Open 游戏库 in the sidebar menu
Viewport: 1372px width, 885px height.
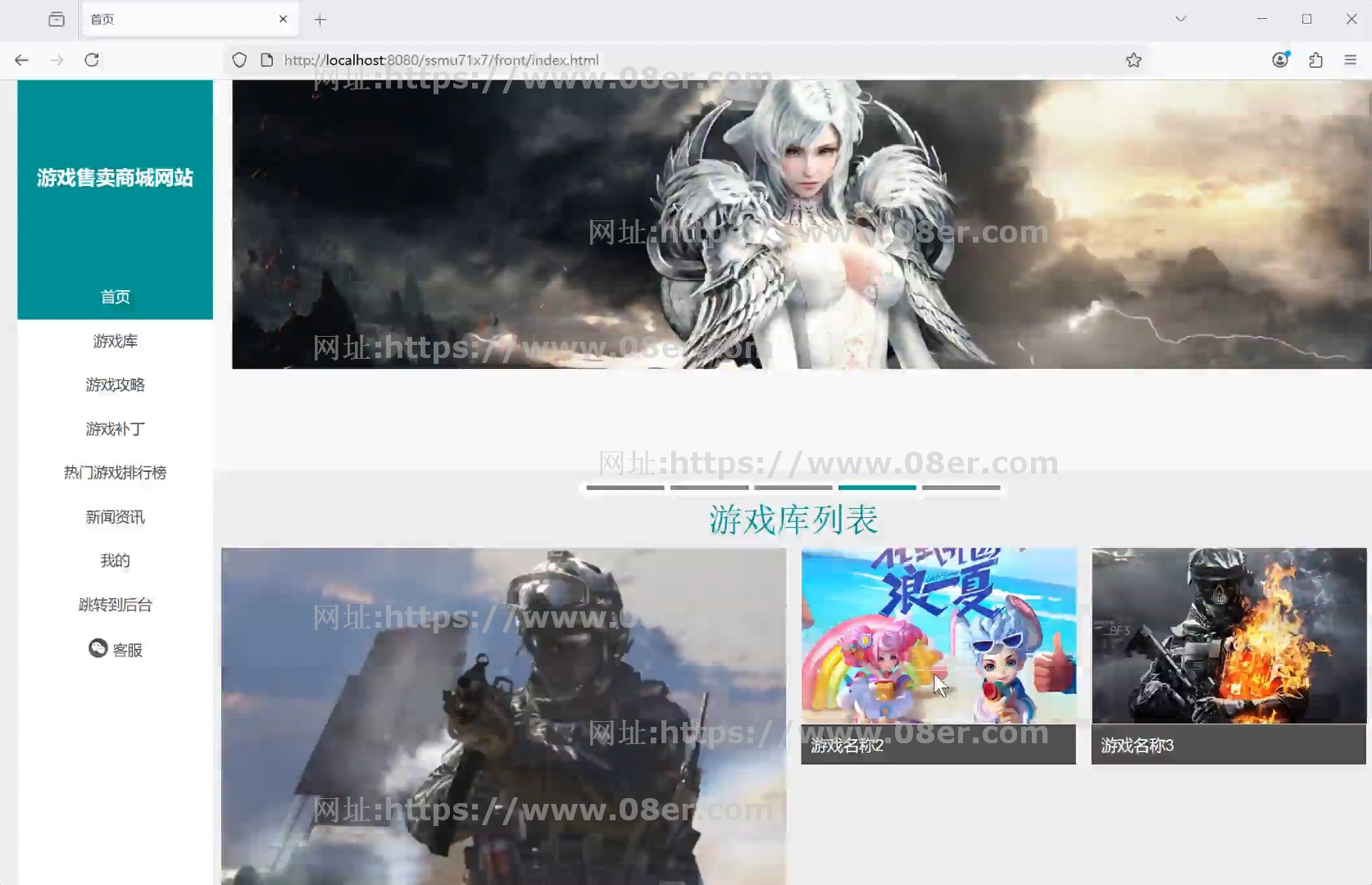coord(116,341)
